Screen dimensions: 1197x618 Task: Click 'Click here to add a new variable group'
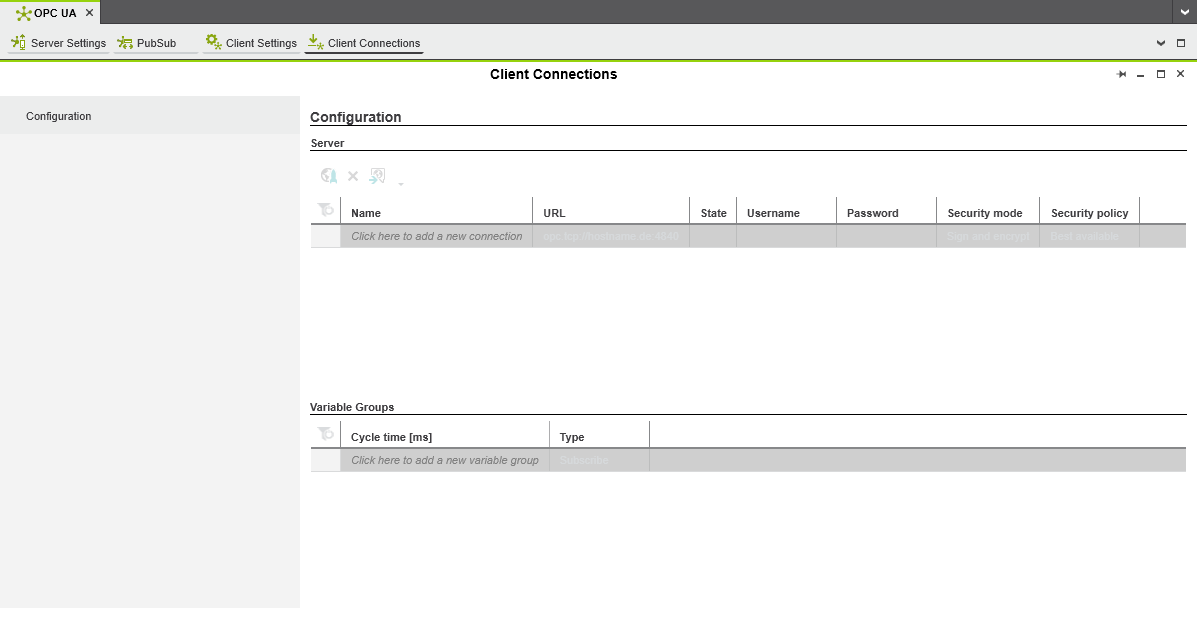(x=445, y=460)
